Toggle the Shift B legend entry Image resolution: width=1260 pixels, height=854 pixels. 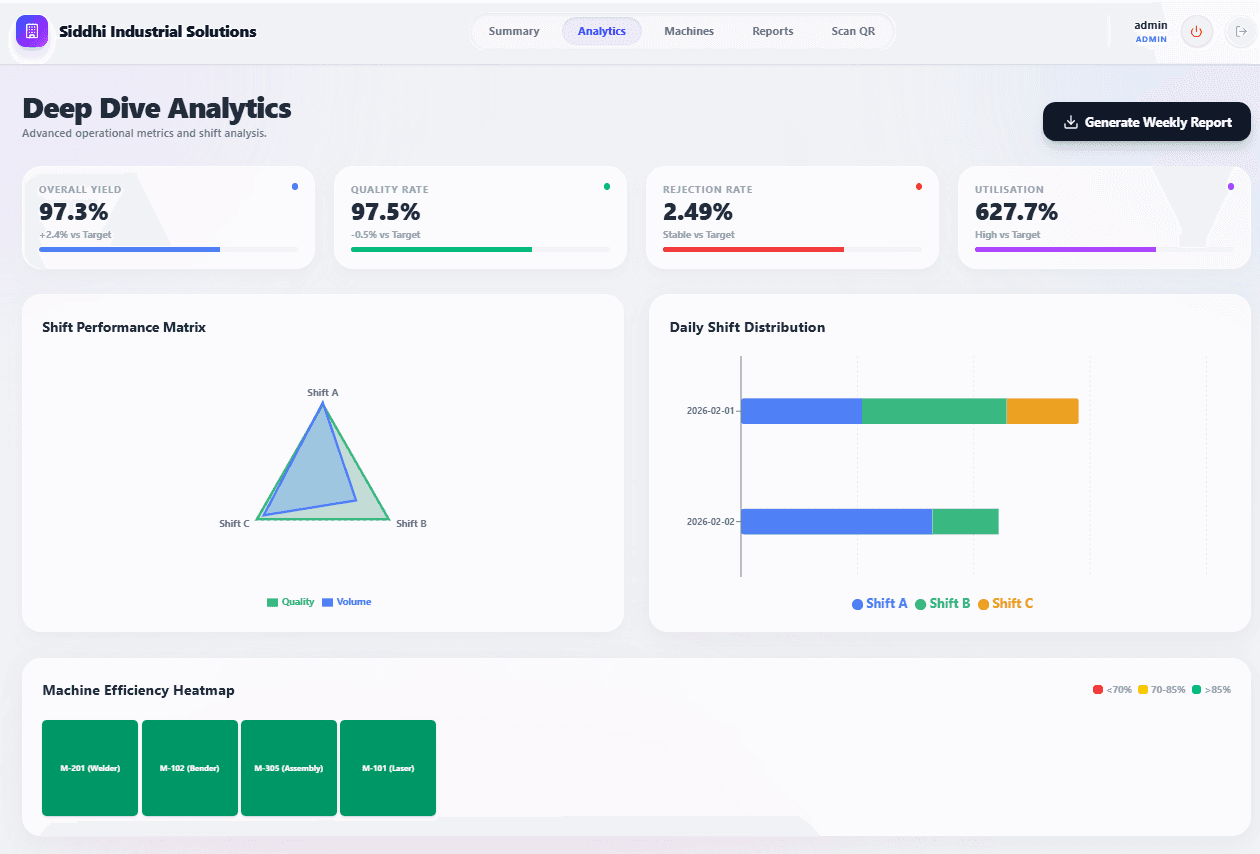(941, 603)
